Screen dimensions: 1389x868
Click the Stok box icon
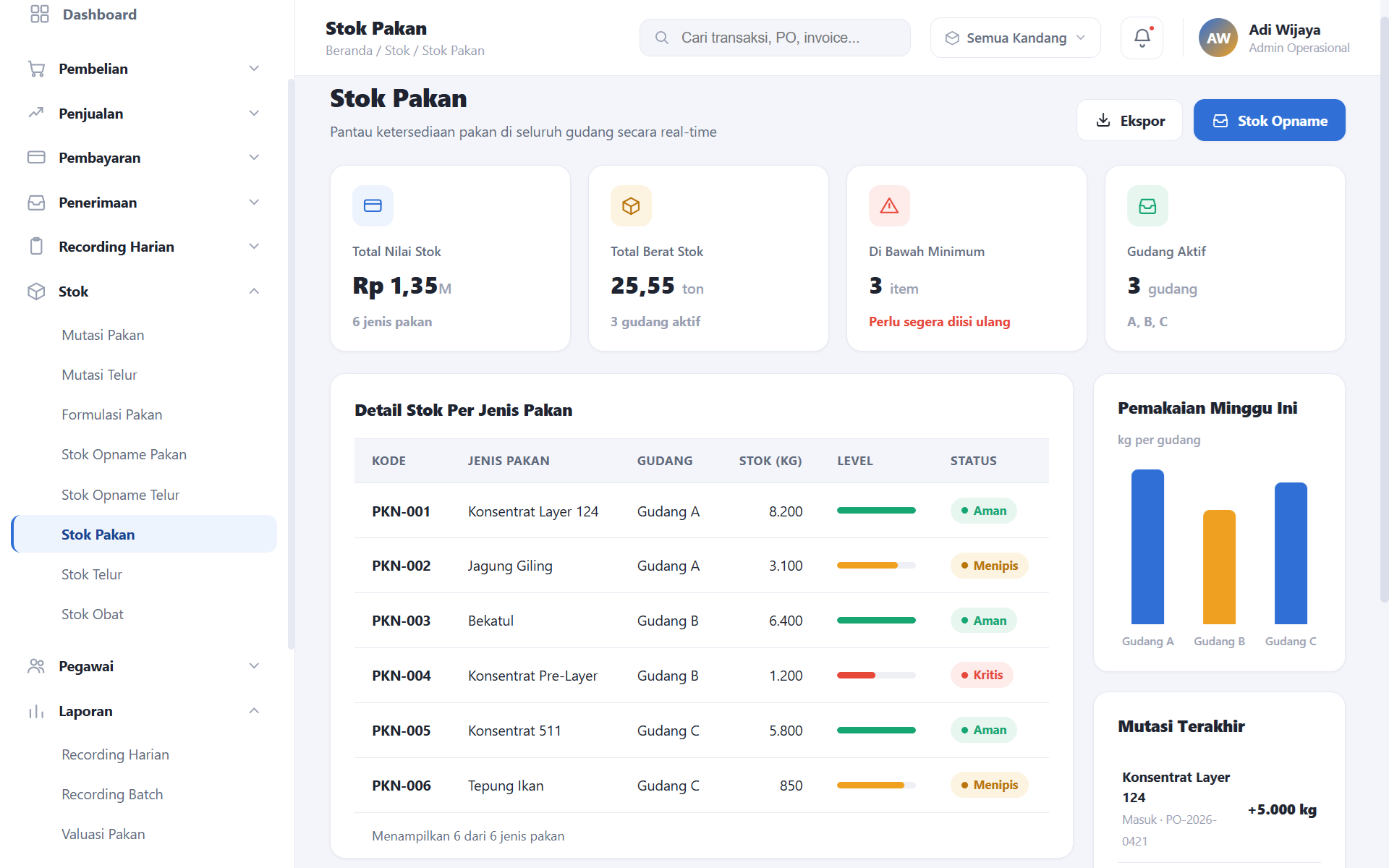point(36,292)
